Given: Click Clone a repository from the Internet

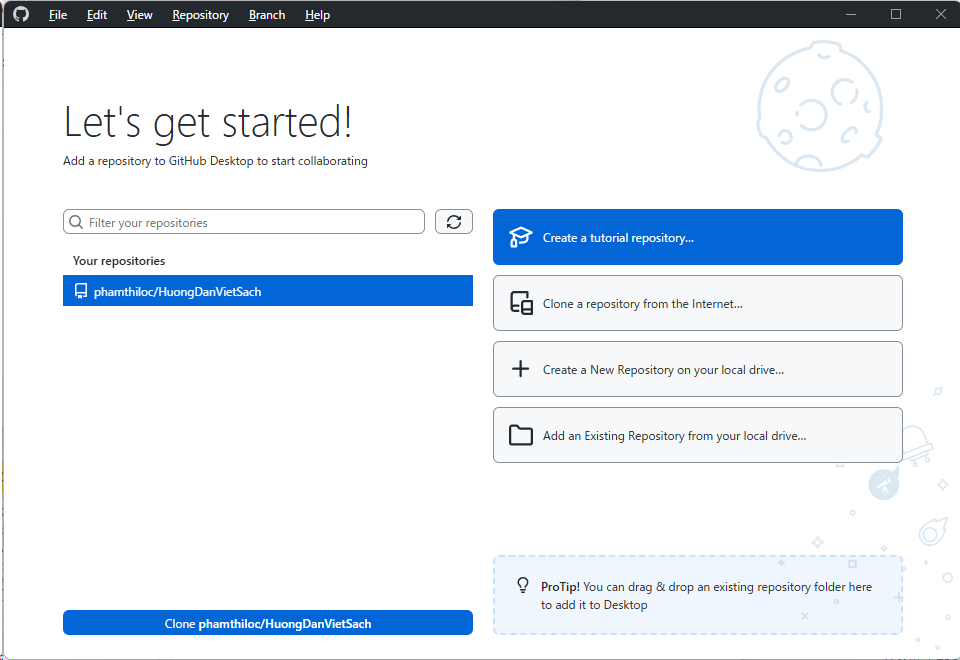Looking at the screenshot, I should point(697,303).
